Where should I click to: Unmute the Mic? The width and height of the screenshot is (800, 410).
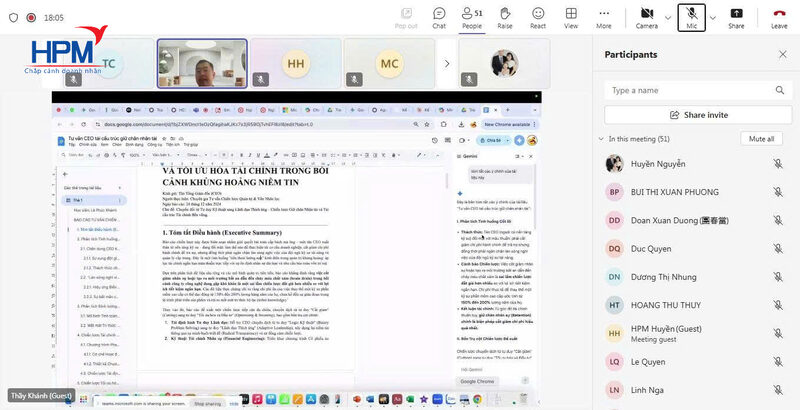pos(692,17)
